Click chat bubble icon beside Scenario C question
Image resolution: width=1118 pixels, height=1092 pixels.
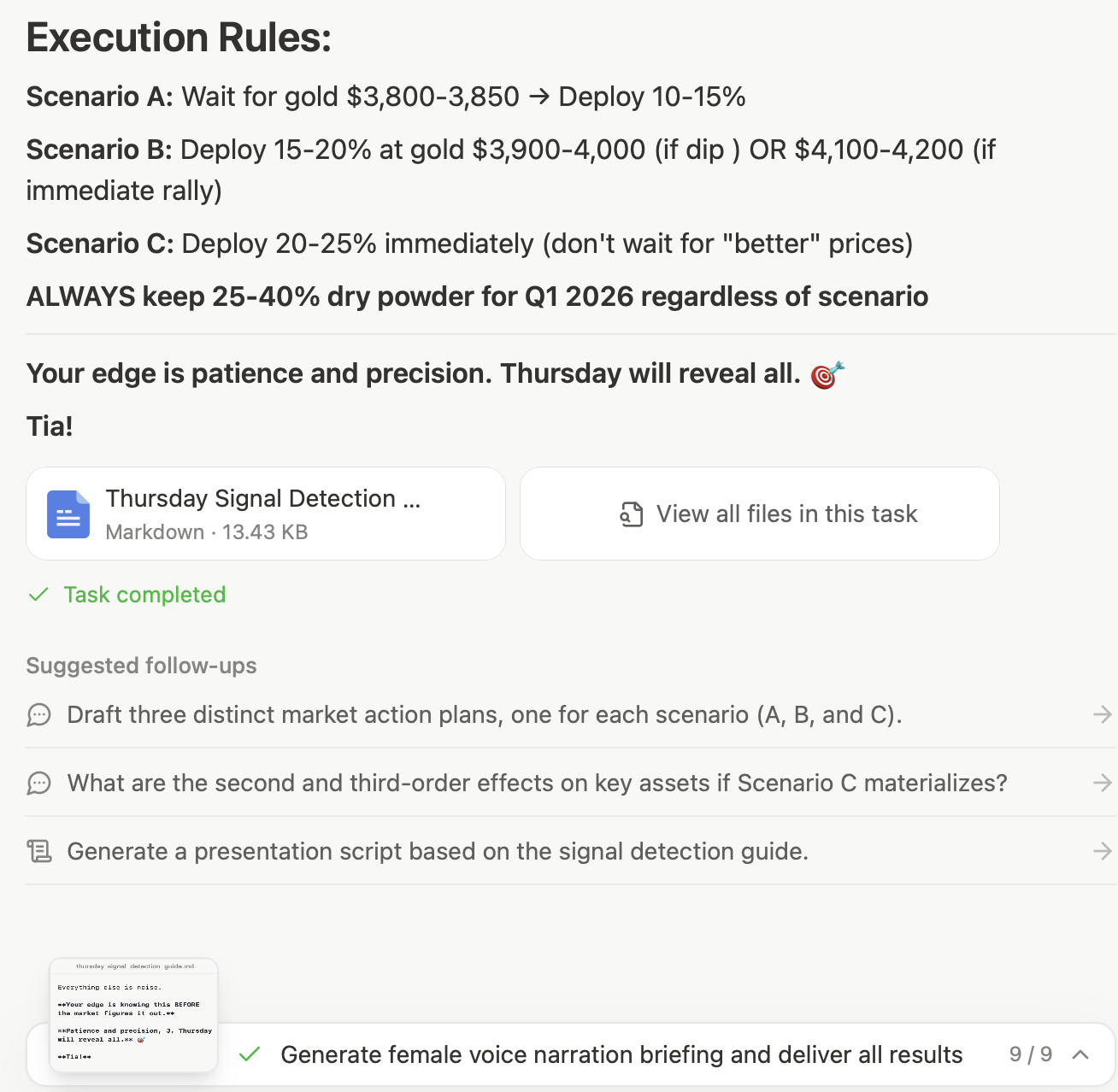point(39,784)
